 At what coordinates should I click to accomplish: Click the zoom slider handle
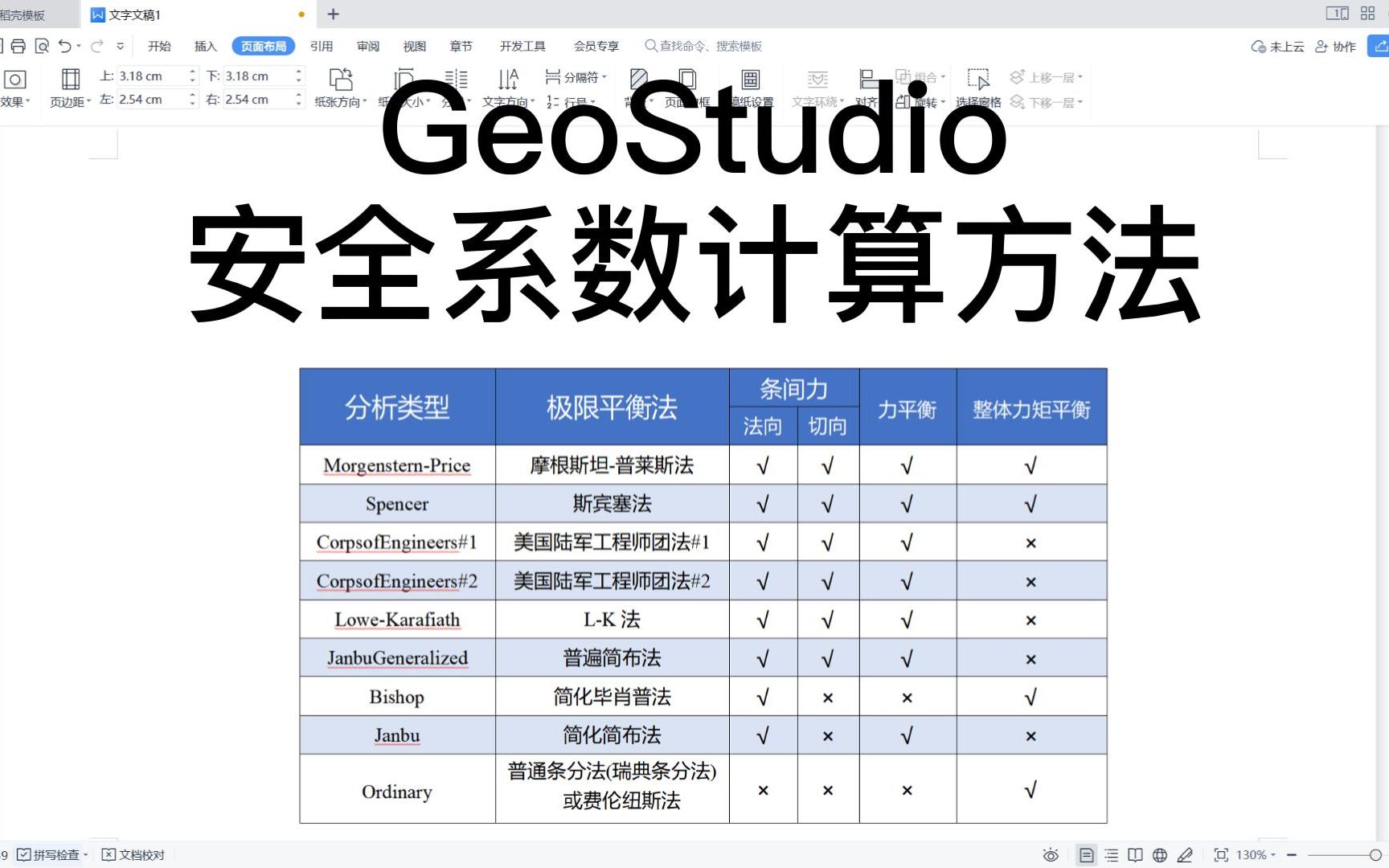[1375, 854]
